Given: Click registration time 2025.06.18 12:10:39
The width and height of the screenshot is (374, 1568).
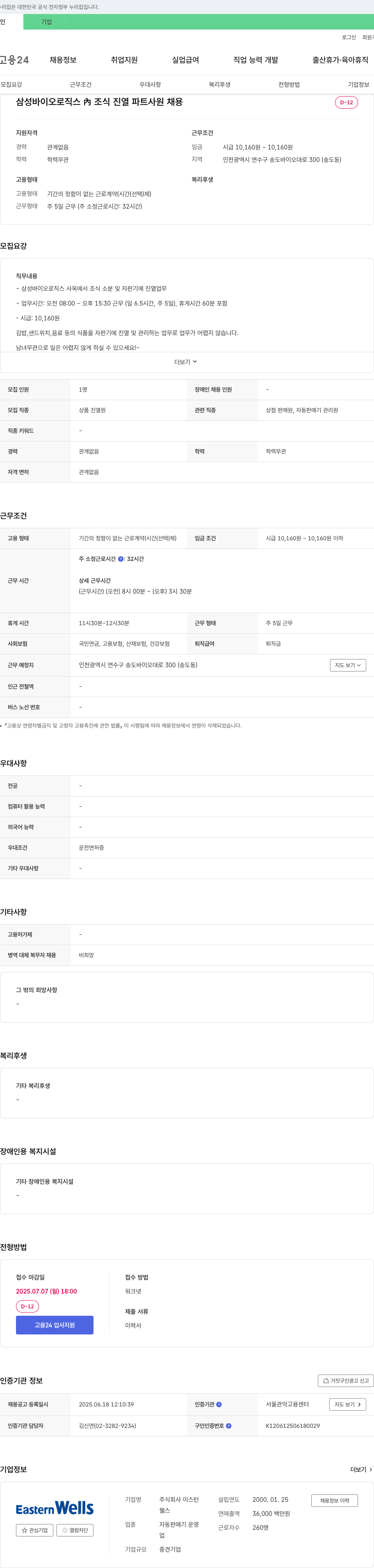Looking at the screenshot, I should pyautogui.click(x=106, y=1405).
